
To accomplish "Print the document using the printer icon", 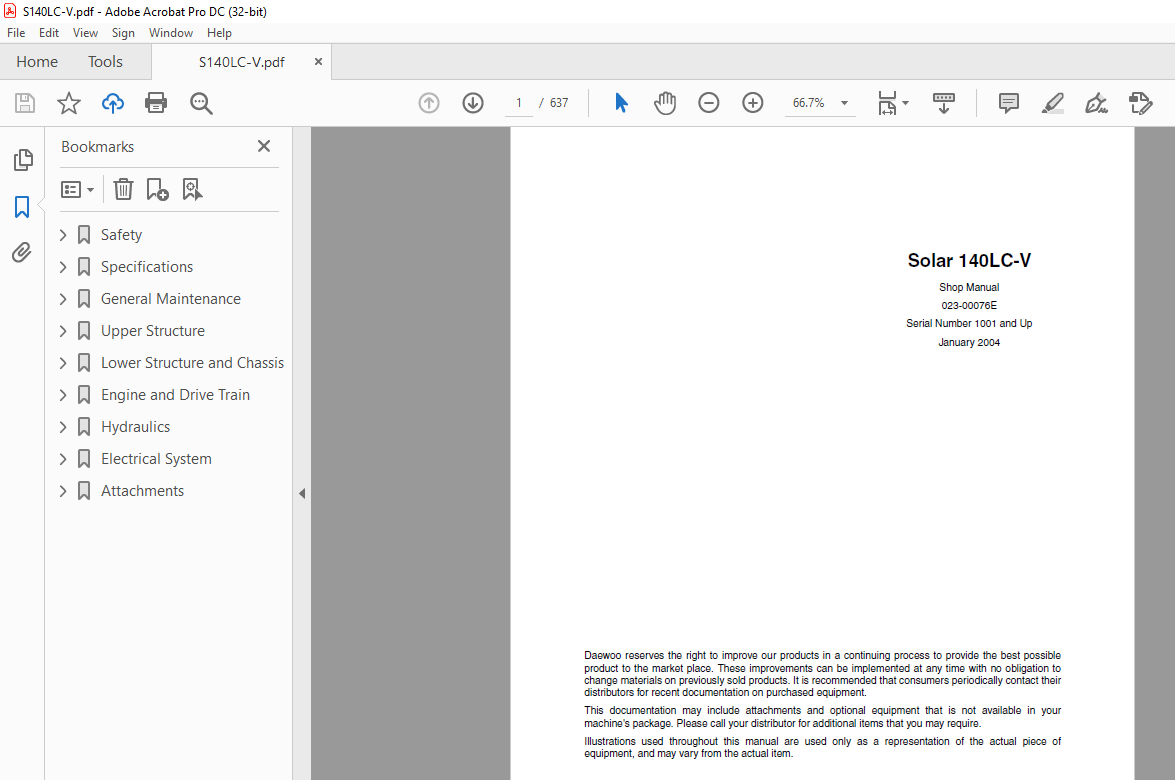I will click(x=156, y=103).
